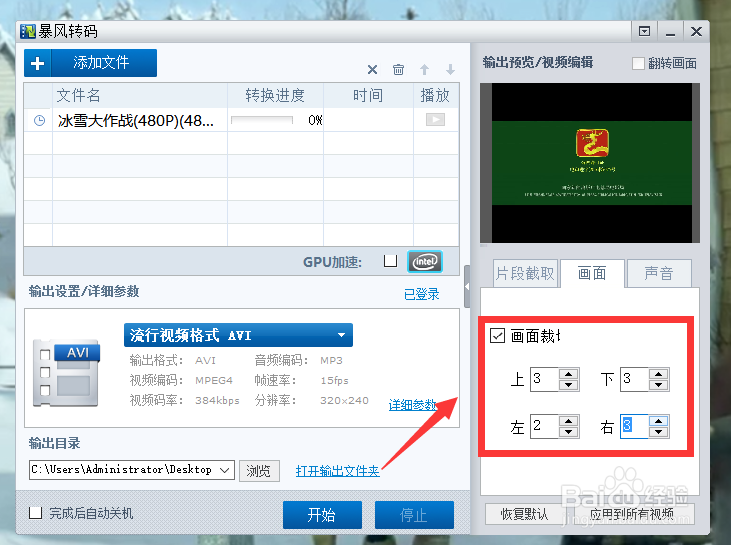
Task: Click the video preview thumbnail
Action: 590,163
